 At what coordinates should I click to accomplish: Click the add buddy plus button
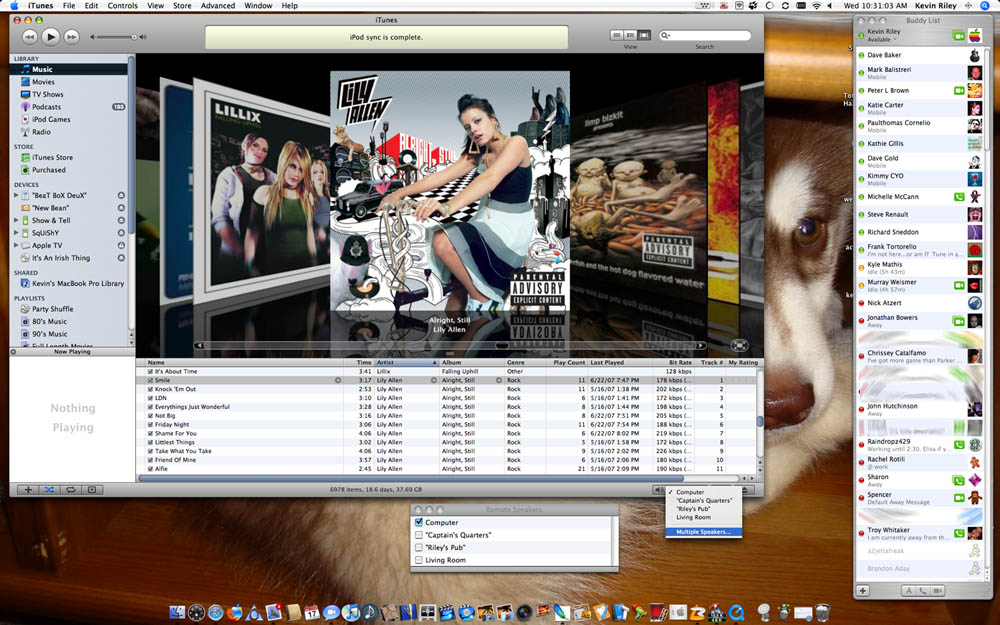(x=862, y=591)
